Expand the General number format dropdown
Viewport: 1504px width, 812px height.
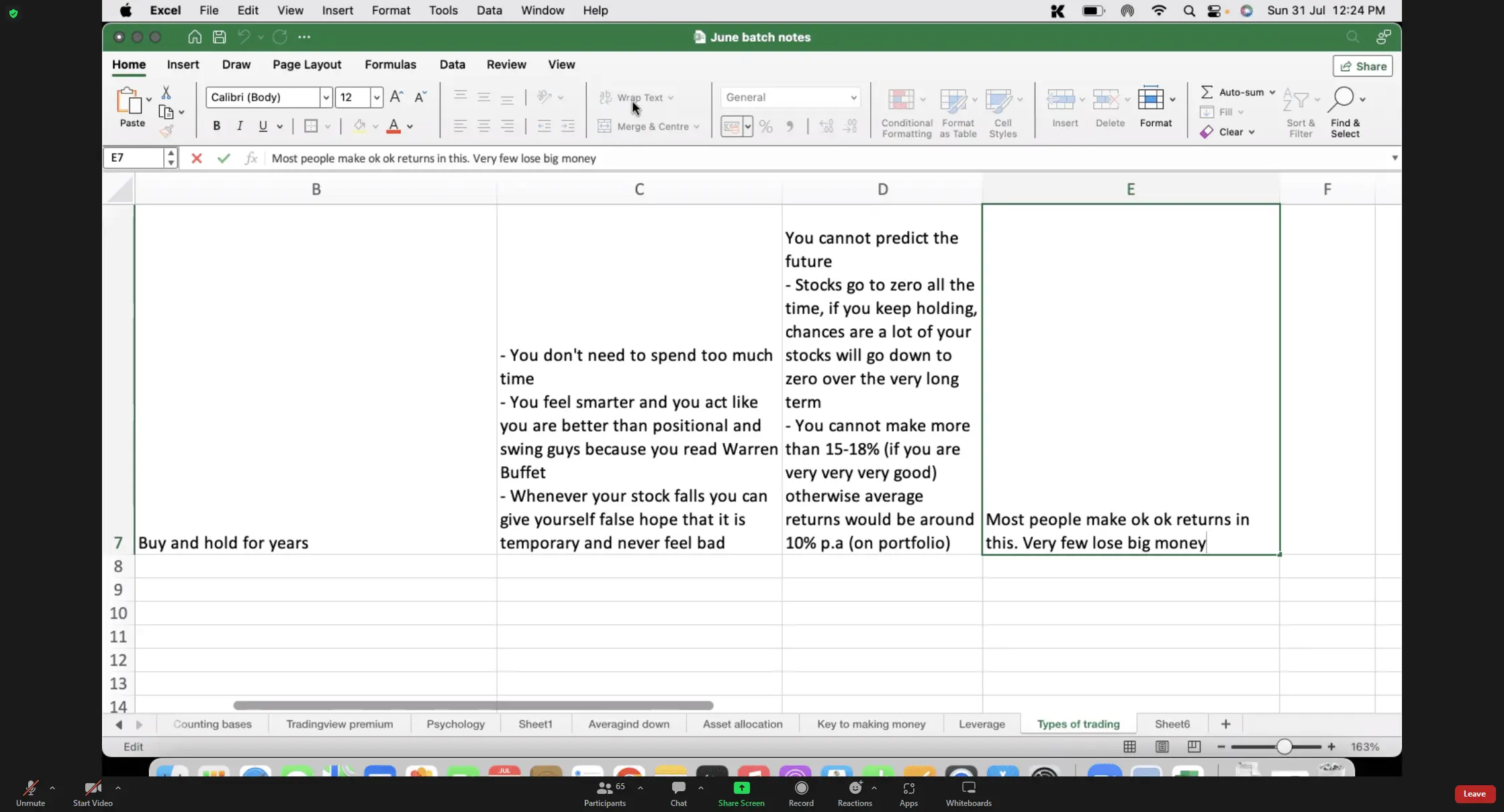coord(853,97)
